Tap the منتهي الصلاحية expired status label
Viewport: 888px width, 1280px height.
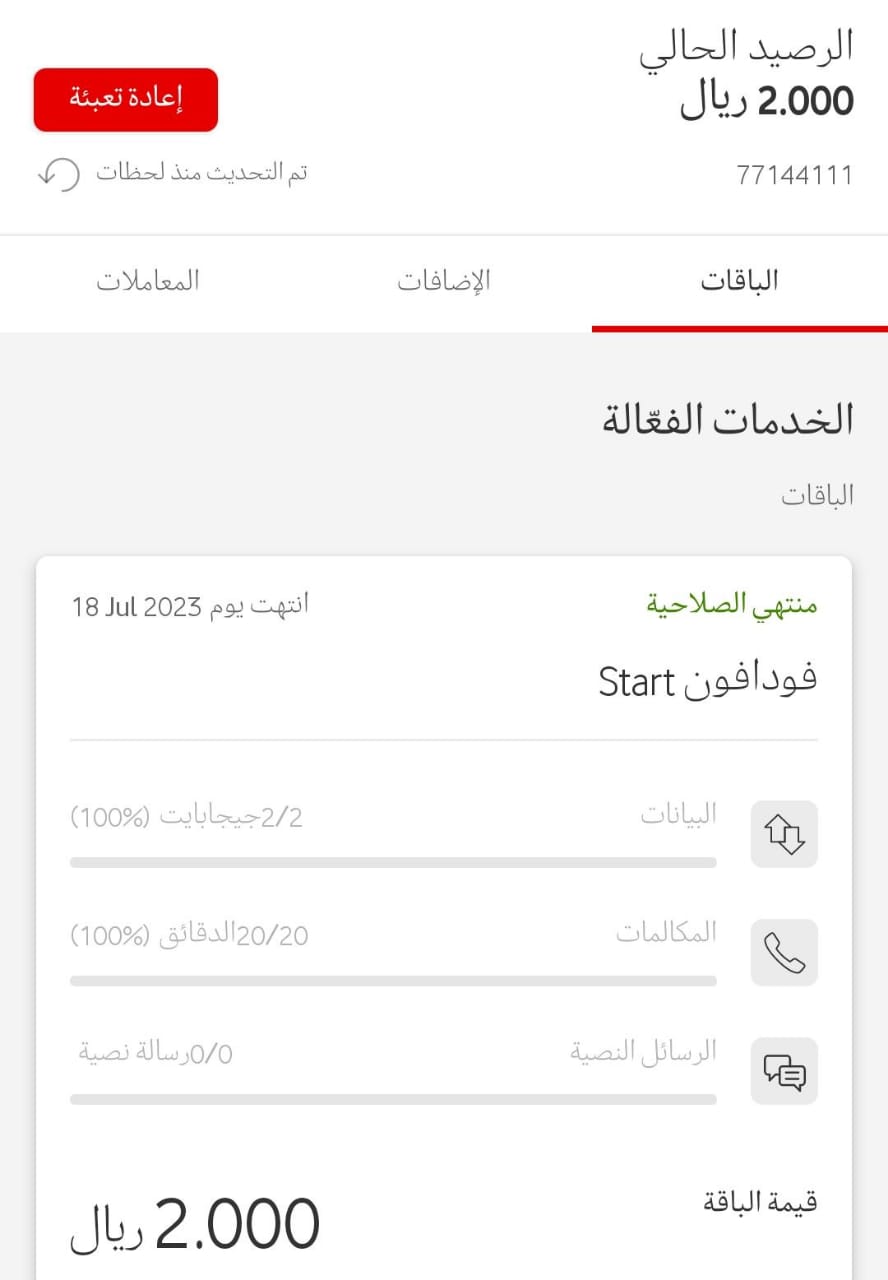731,605
